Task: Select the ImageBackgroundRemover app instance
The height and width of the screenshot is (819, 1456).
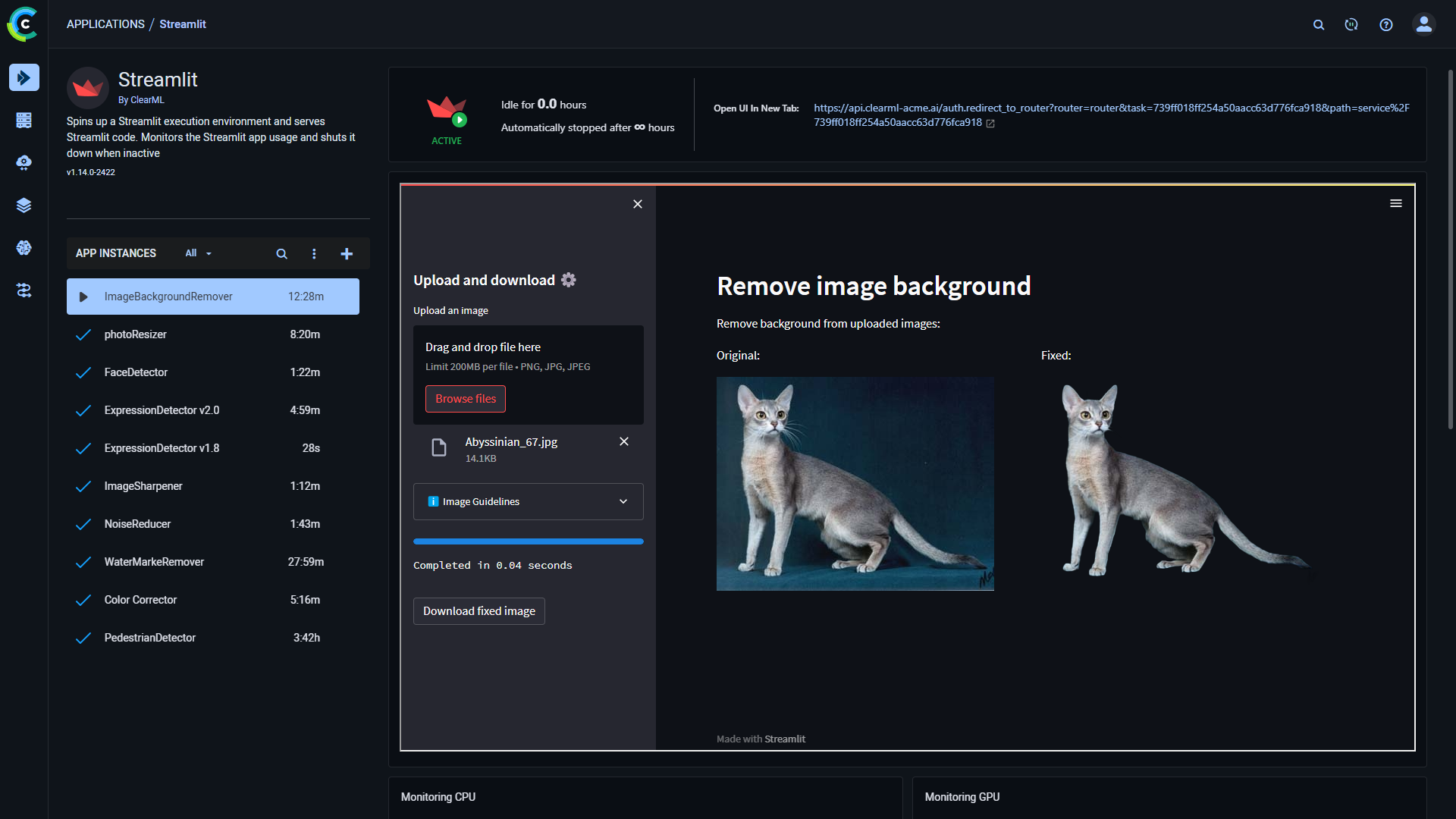Action: point(212,297)
